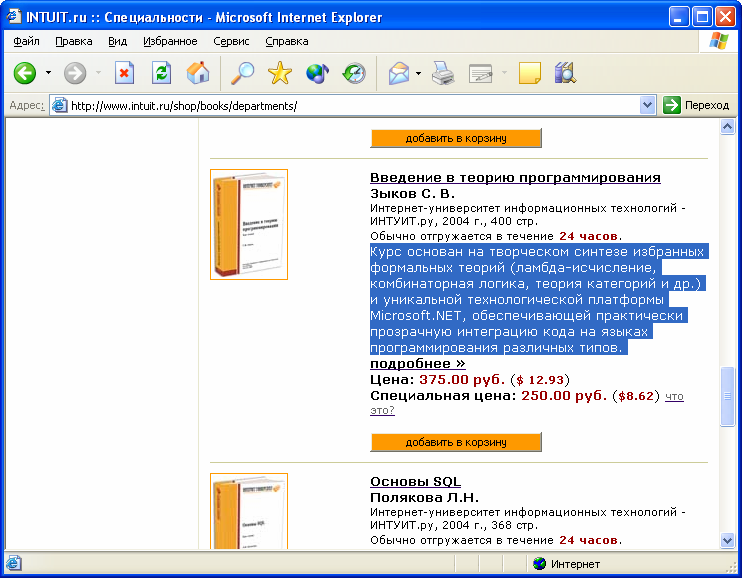Open the address bar URL dropdown
Viewport: 742px width, 578px height.
tap(647, 105)
